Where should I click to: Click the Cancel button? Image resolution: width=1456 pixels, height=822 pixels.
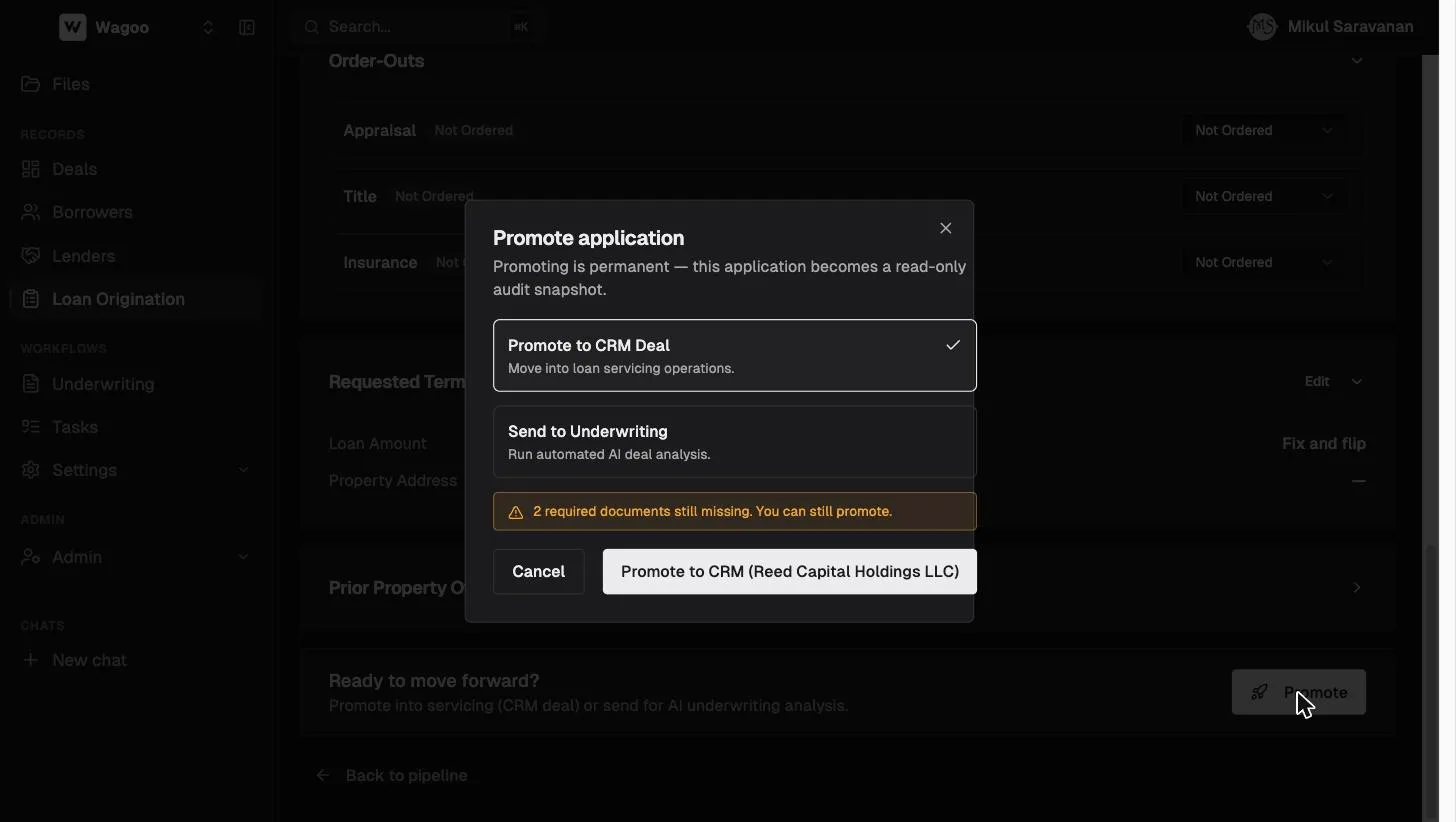tap(539, 572)
